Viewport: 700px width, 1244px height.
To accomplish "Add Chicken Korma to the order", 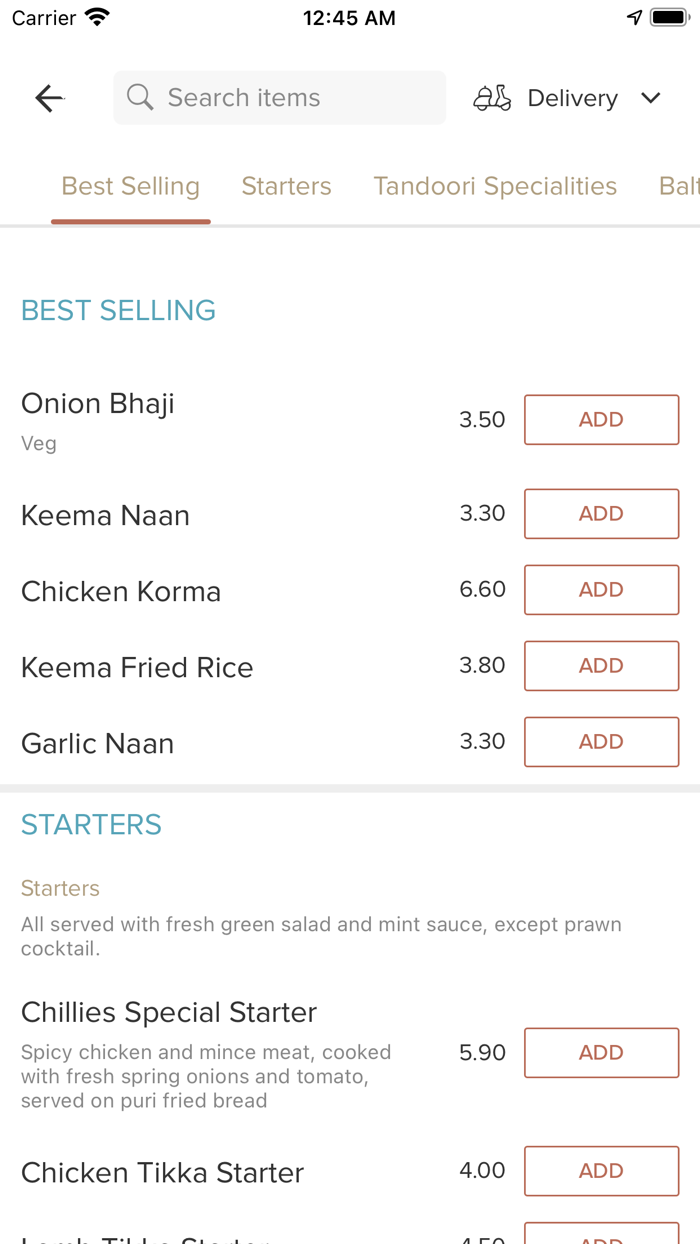I will [601, 590].
